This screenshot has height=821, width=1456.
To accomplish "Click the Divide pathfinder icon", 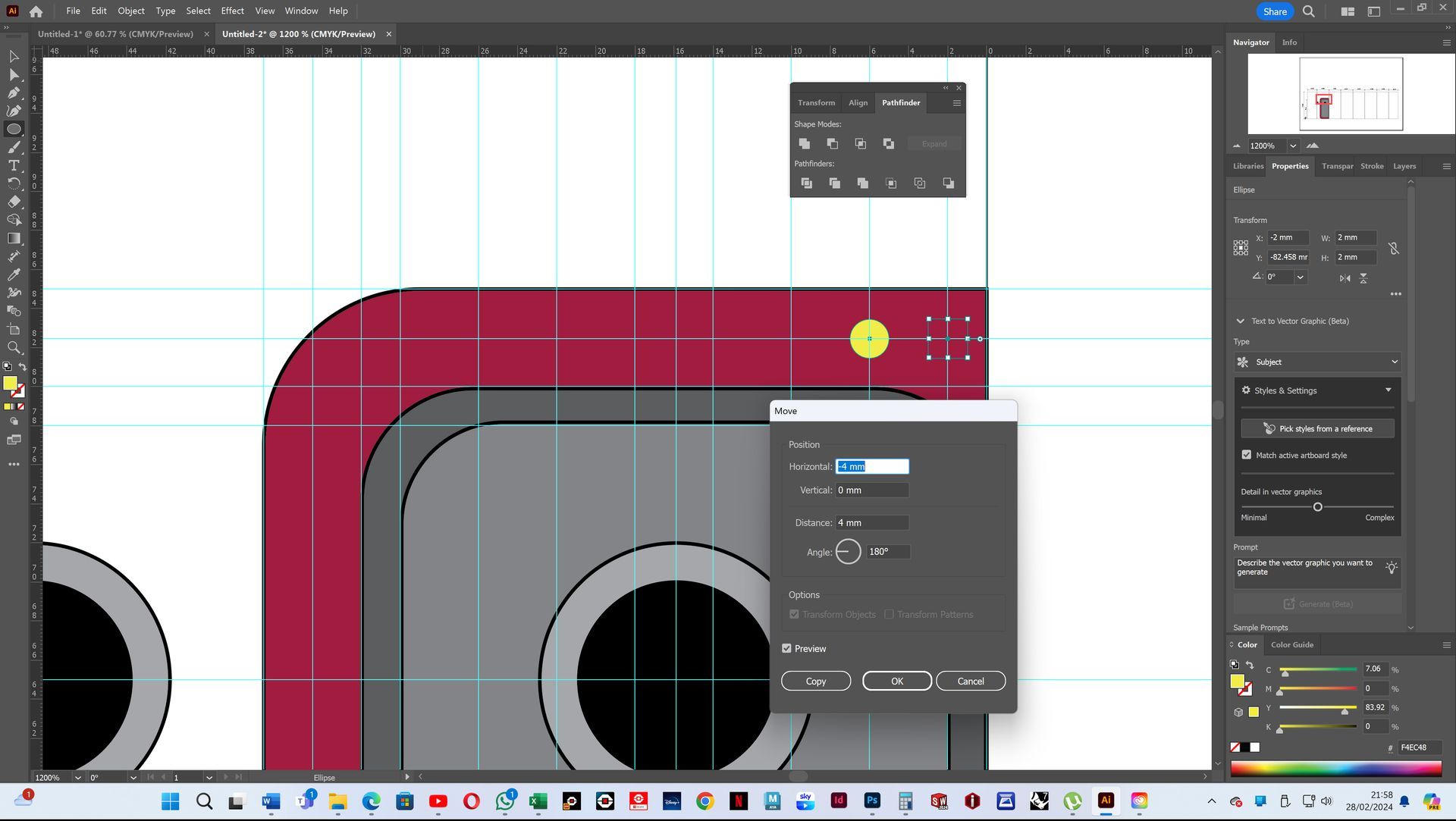I will point(806,183).
